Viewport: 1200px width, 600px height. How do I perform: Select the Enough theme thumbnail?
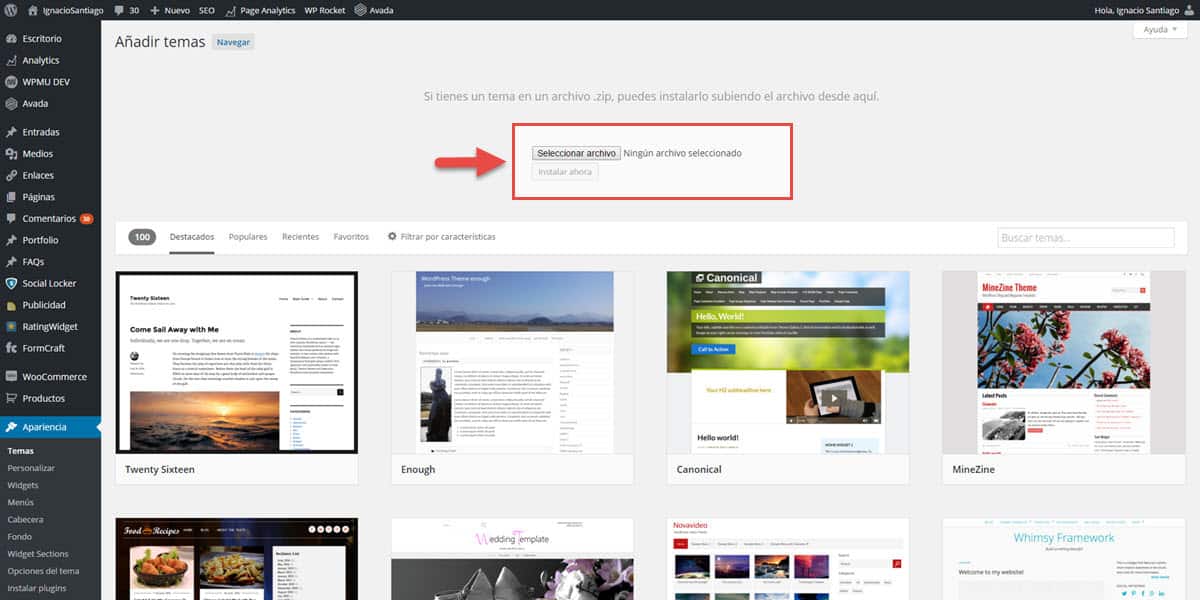coord(512,362)
